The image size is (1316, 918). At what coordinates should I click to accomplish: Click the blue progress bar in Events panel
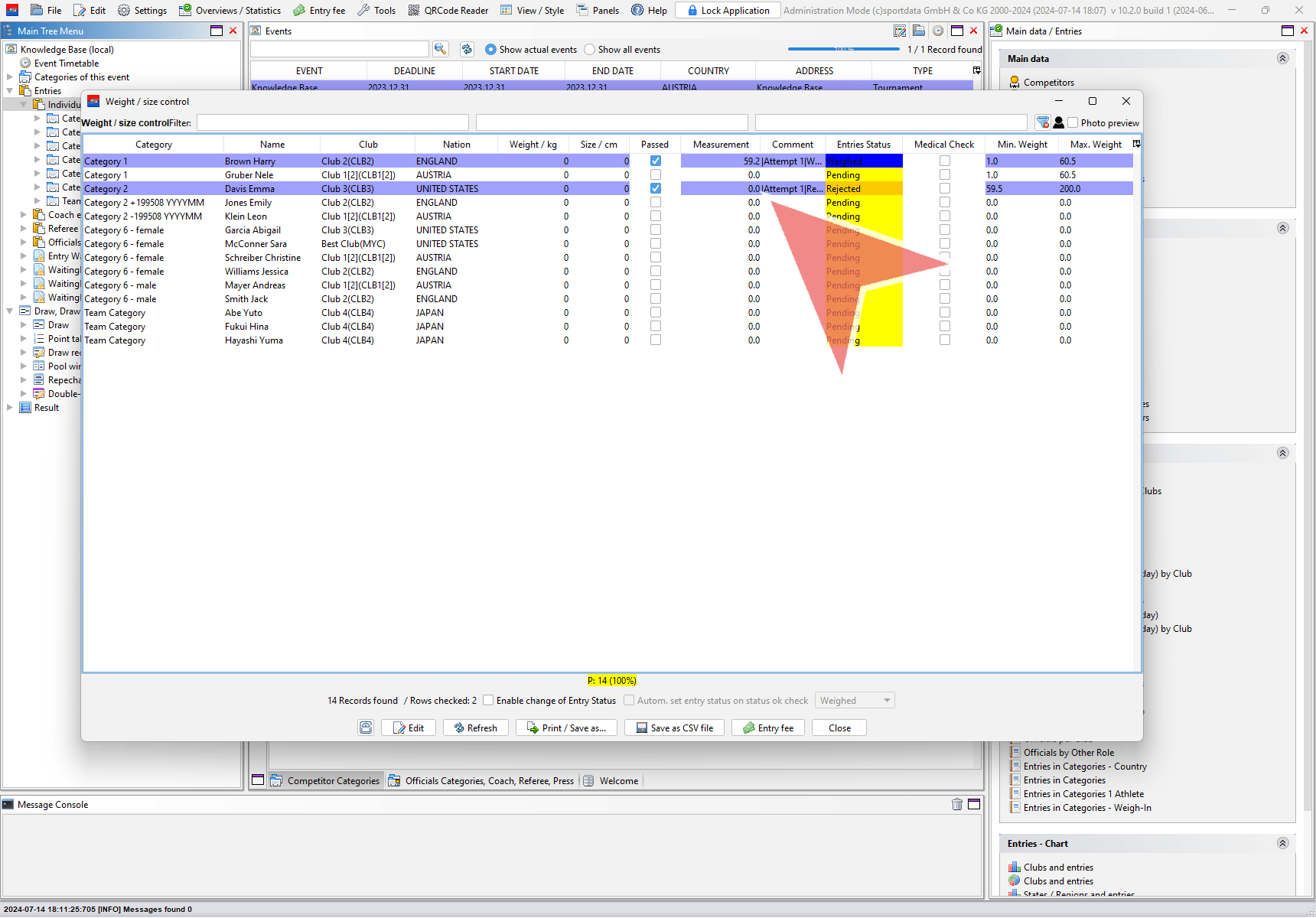(x=843, y=49)
